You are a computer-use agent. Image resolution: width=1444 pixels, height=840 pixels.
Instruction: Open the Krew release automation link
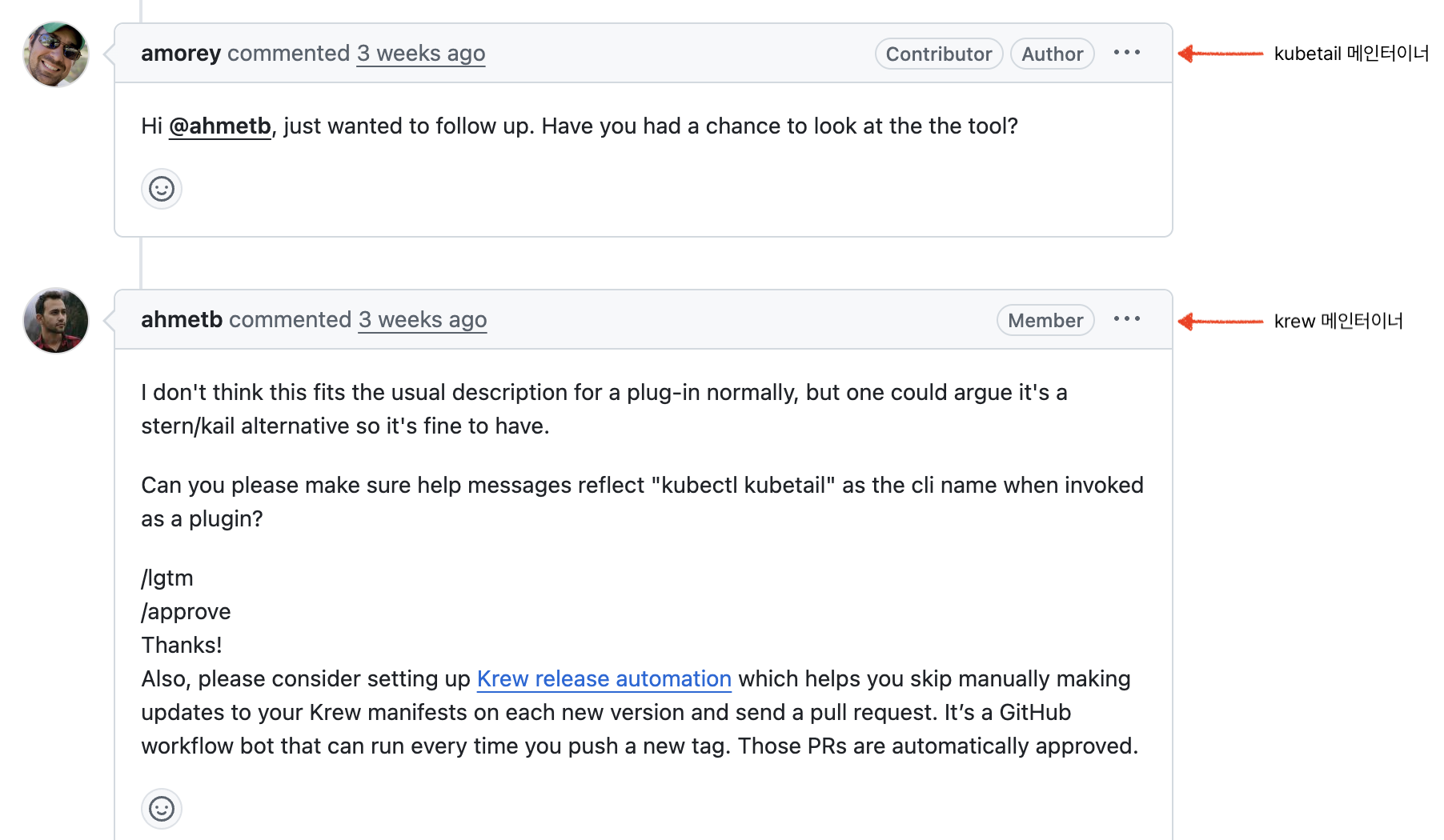(604, 679)
